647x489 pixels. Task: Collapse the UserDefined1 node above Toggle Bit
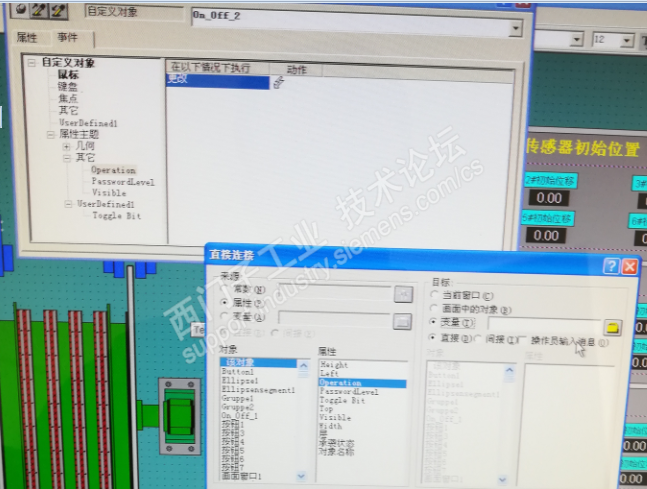point(68,204)
